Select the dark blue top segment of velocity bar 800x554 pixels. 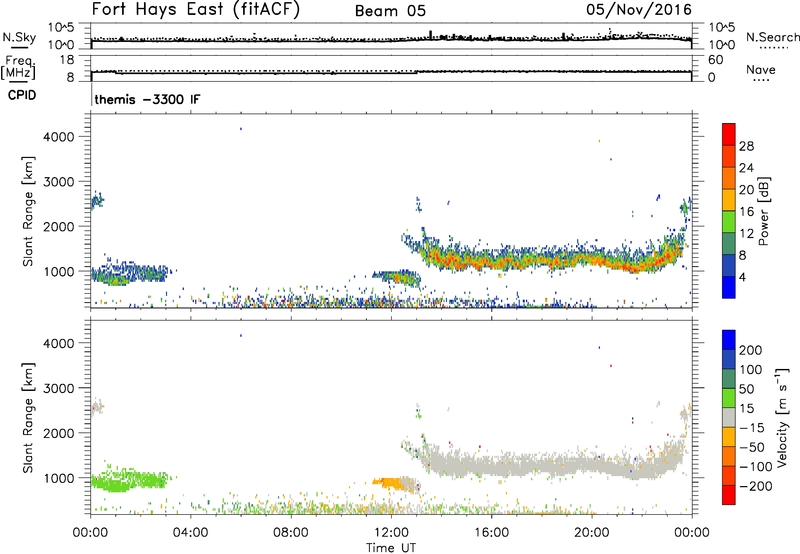[729, 340]
